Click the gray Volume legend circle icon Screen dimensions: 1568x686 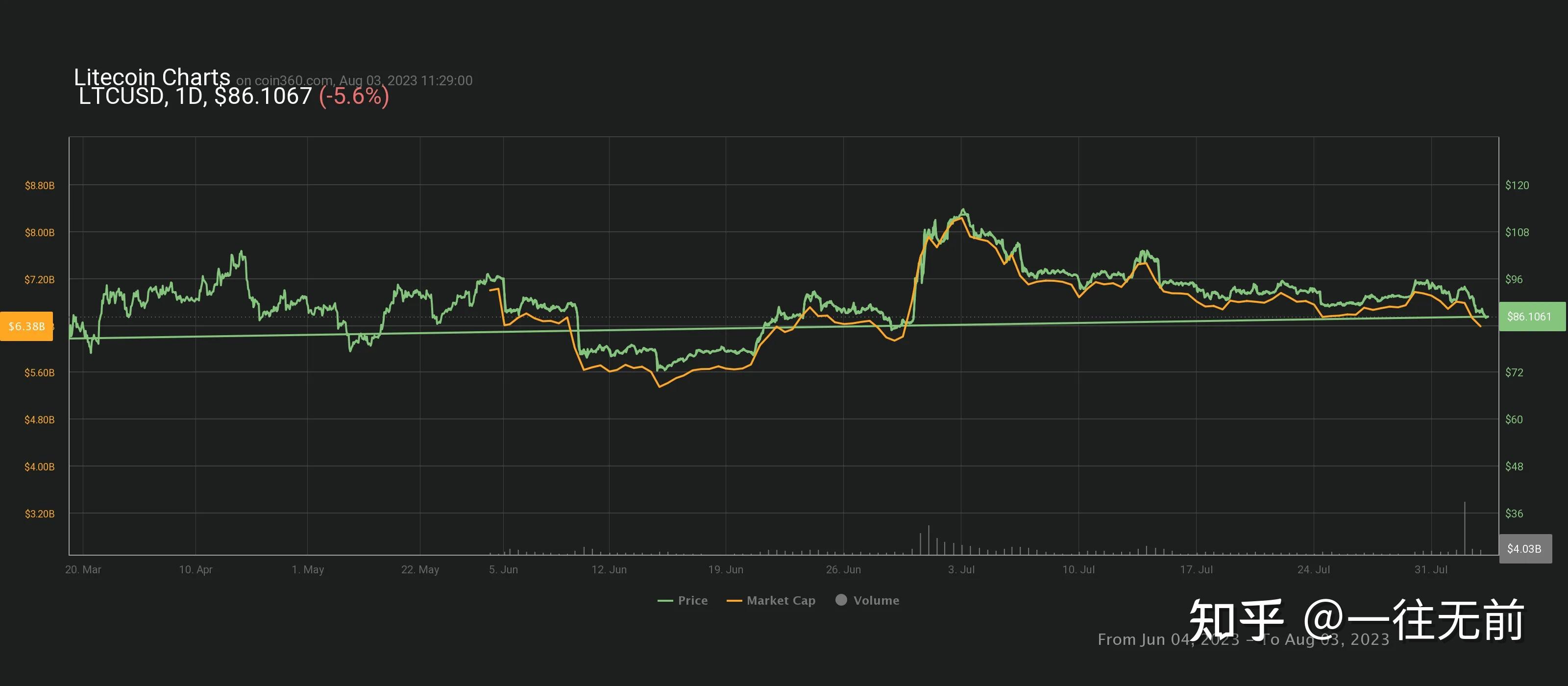(841, 600)
